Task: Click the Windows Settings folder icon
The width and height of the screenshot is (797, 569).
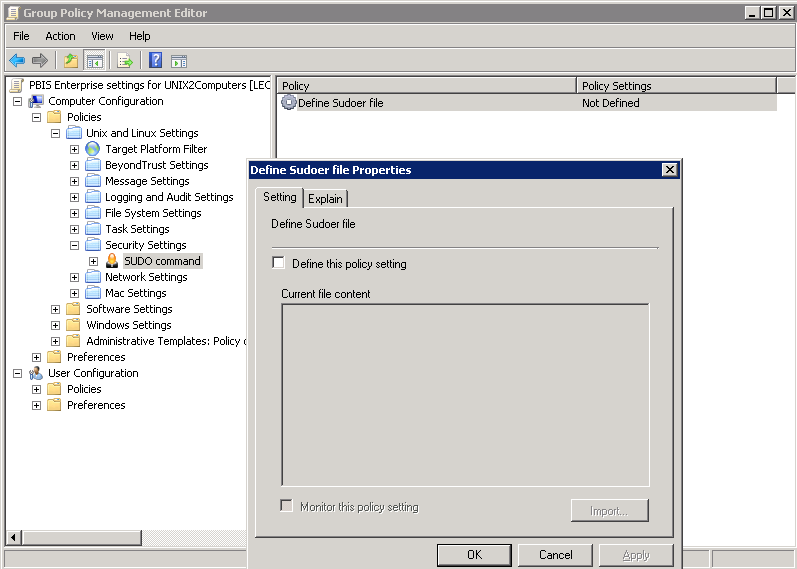Action: point(74,325)
